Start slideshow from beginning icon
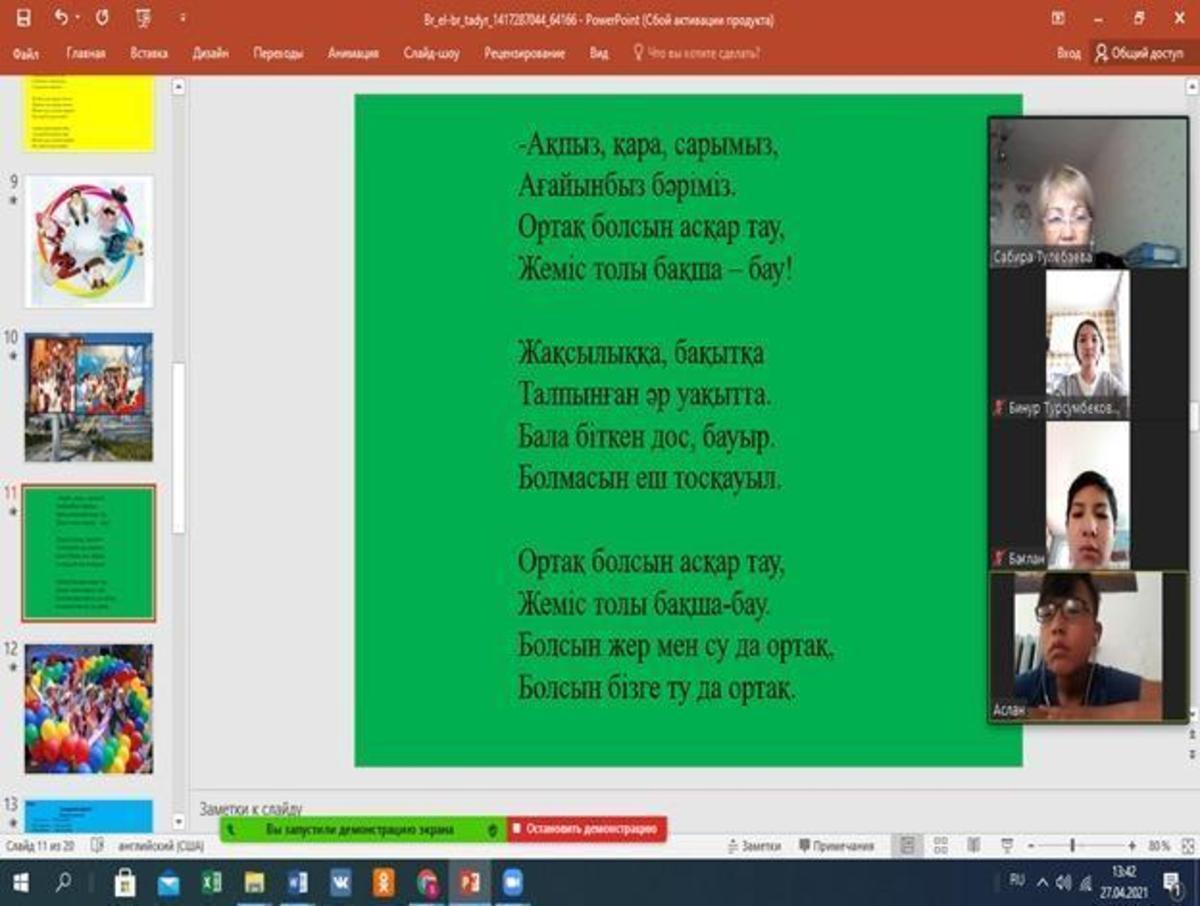This screenshot has height=906, width=1200. pos(145,19)
